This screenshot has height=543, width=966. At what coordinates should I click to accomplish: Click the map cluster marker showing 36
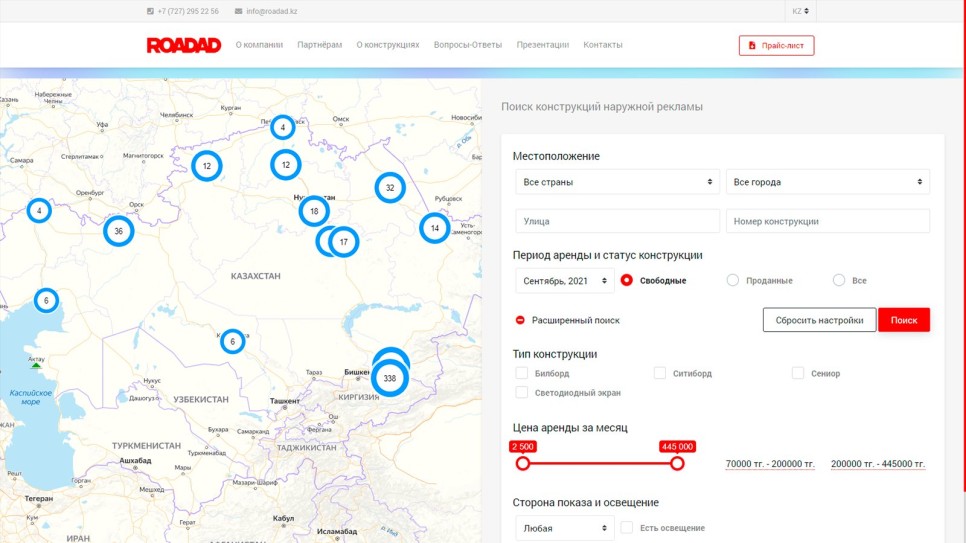[x=119, y=231]
